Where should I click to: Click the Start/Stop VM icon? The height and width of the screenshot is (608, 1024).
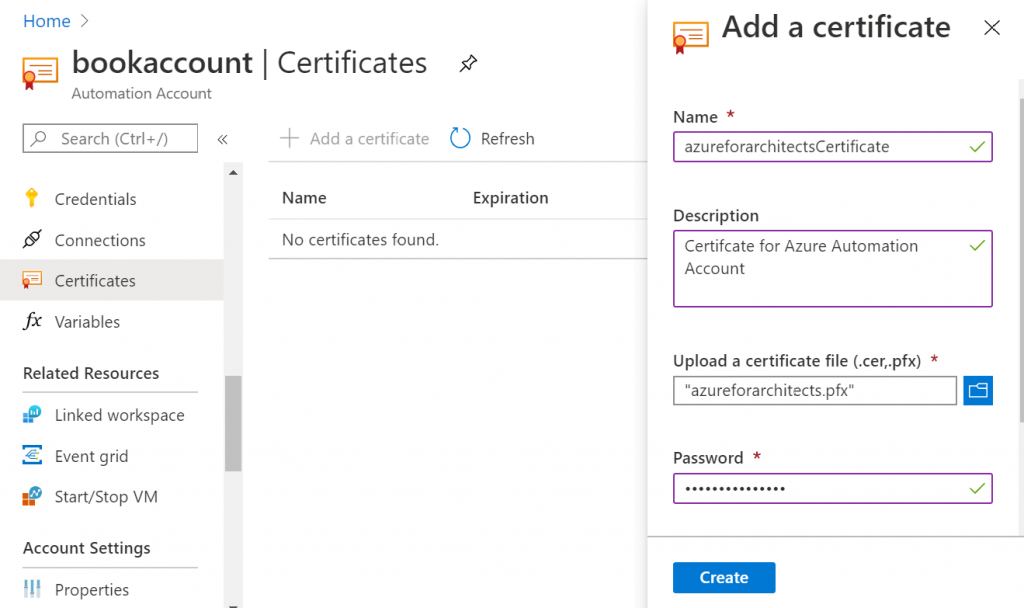pyautogui.click(x=32, y=497)
